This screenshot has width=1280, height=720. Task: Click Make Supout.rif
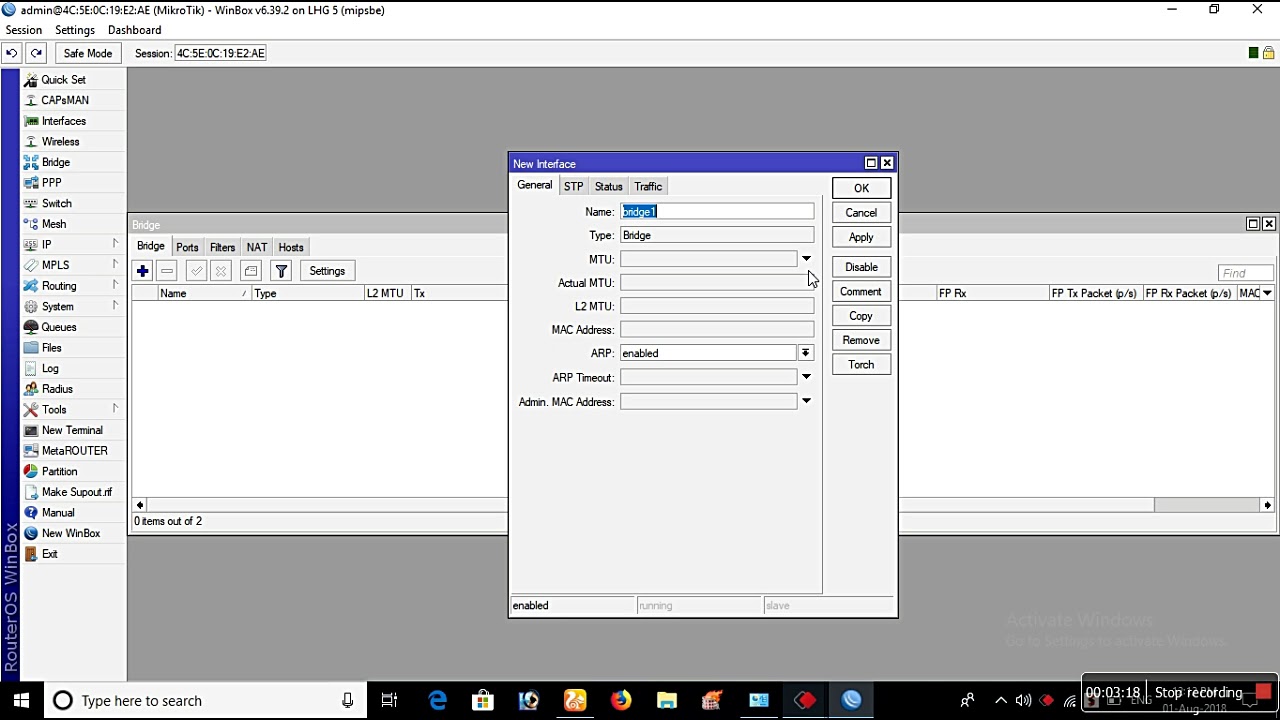[76, 492]
